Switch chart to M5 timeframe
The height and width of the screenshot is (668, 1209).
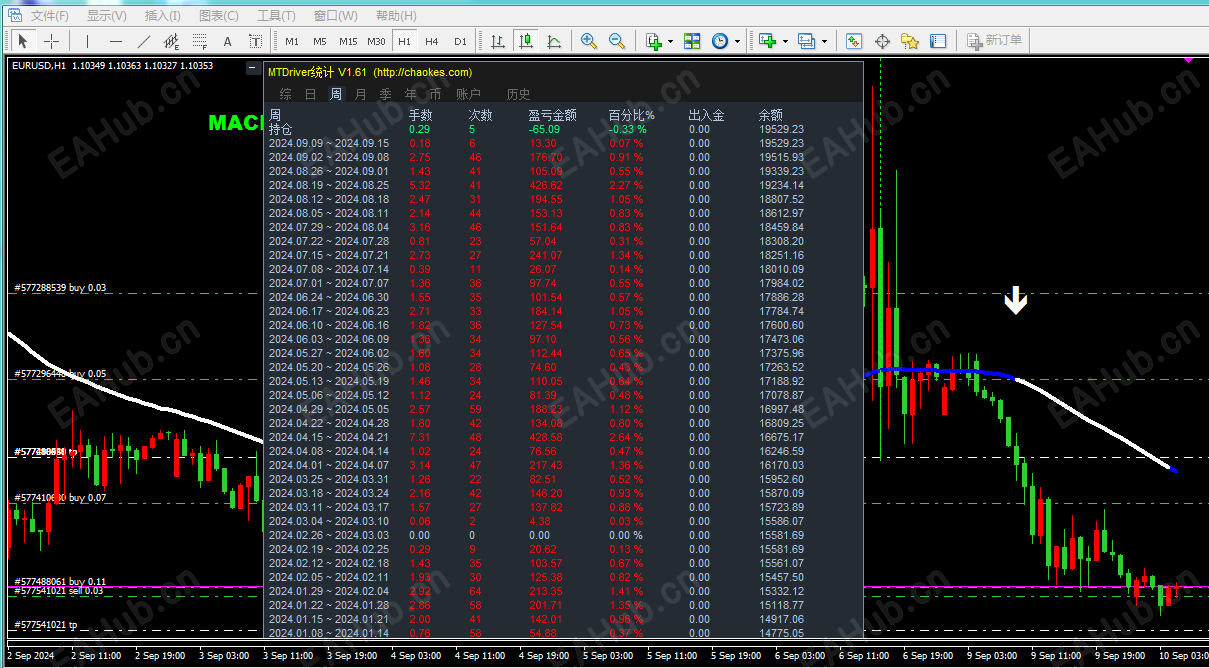tap(320, 41)
